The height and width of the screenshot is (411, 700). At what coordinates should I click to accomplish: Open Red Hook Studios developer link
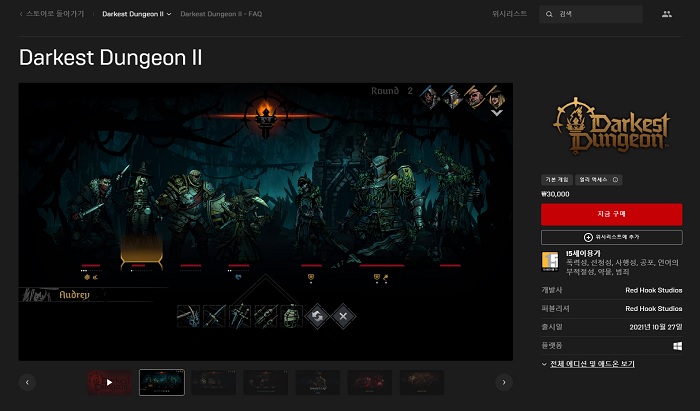tap(653, 290)
